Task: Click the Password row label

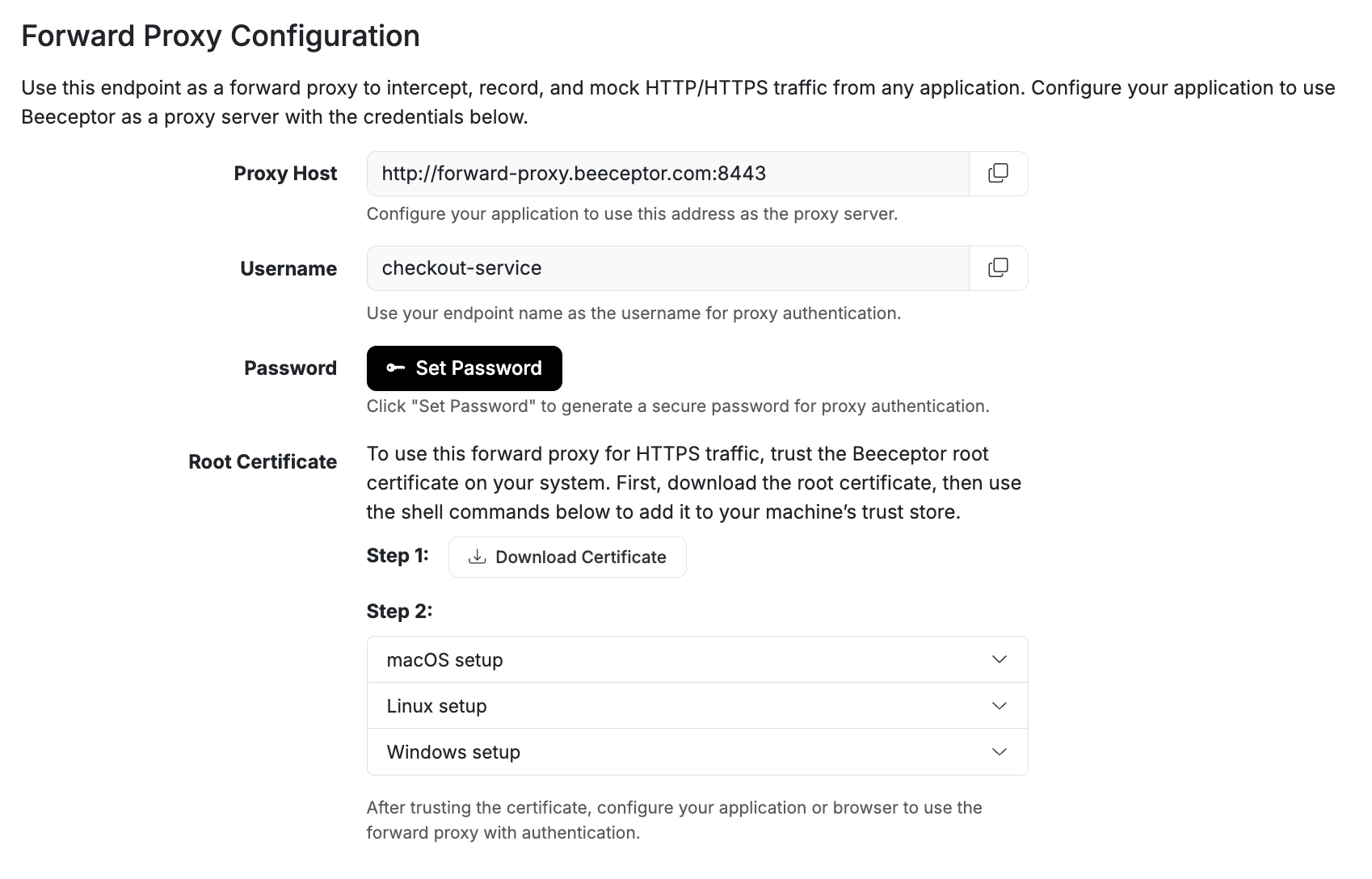Action: pyautogui.click(x=290, y=368)
